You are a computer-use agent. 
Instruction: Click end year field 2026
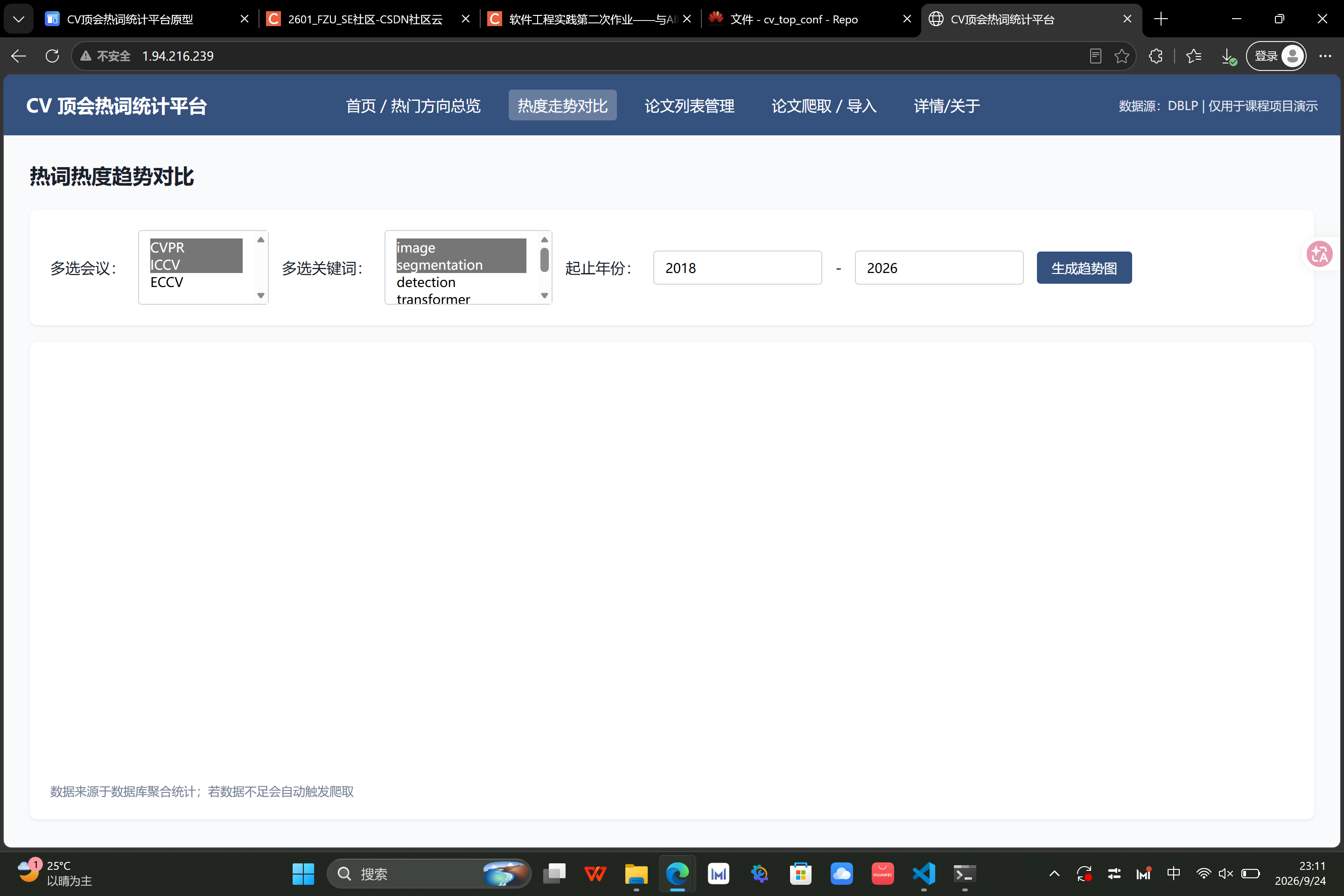[x=939, y=268]
